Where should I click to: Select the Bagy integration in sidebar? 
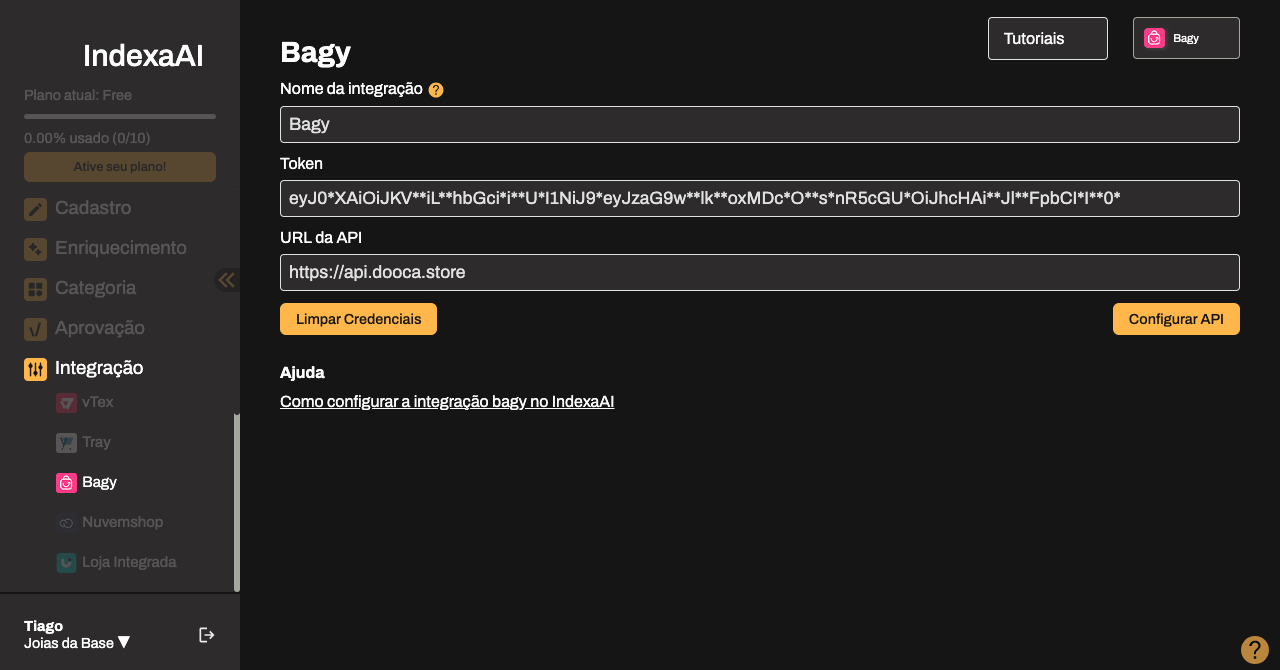coord(87,483)
